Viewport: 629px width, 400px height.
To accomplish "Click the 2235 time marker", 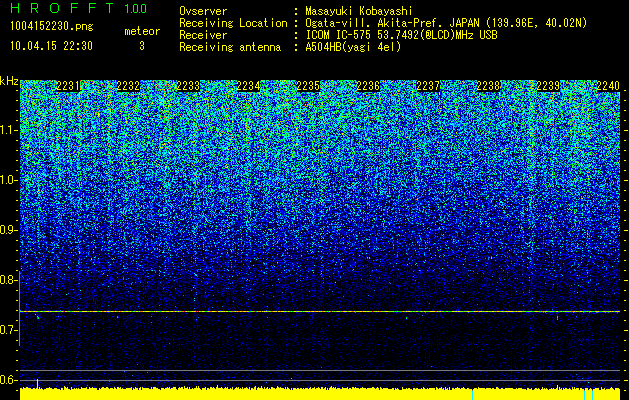I will click(x=308, y=86).
